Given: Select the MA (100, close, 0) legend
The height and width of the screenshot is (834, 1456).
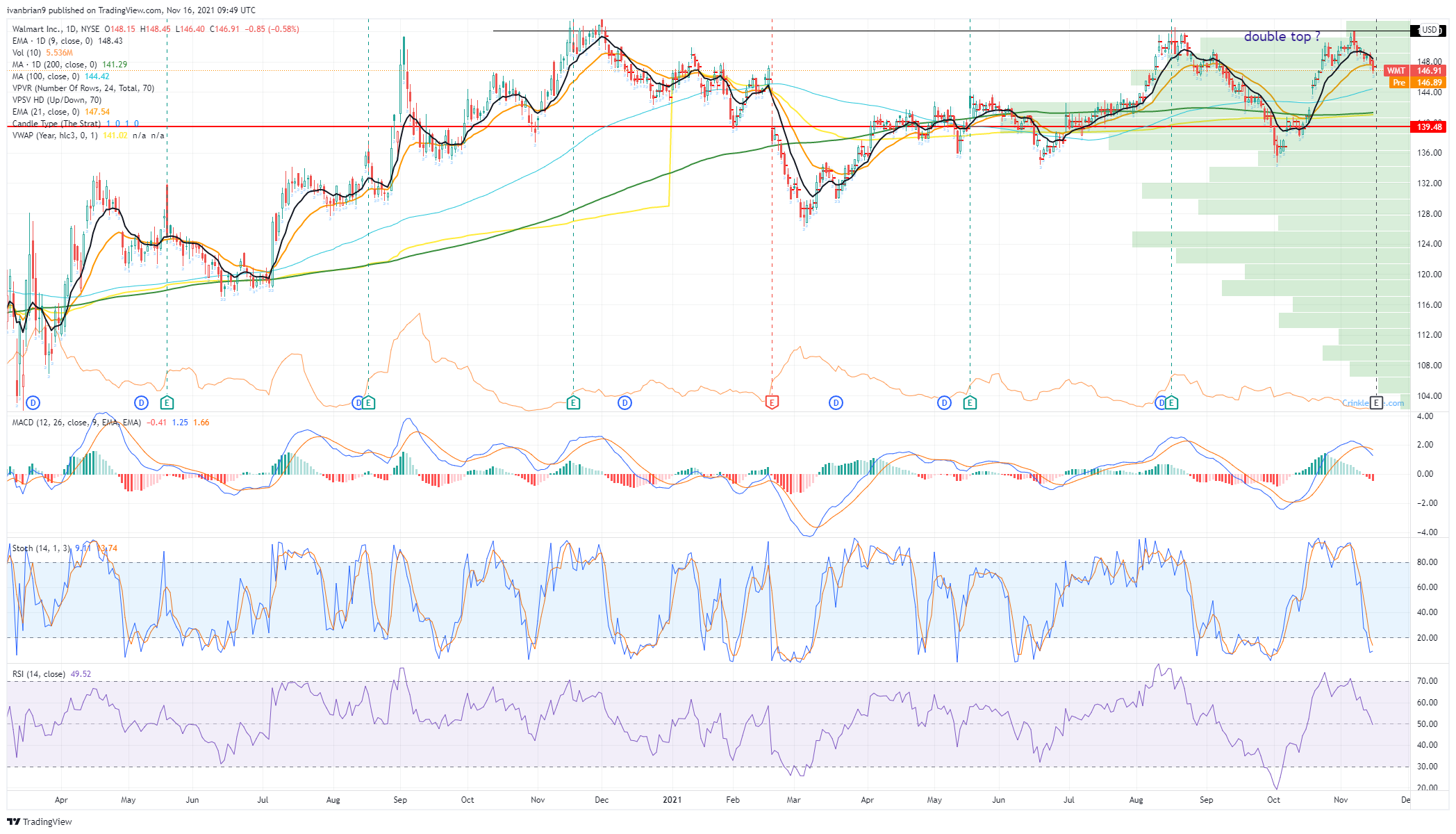Looking at the screenshot, I should [x=60, y=76].
